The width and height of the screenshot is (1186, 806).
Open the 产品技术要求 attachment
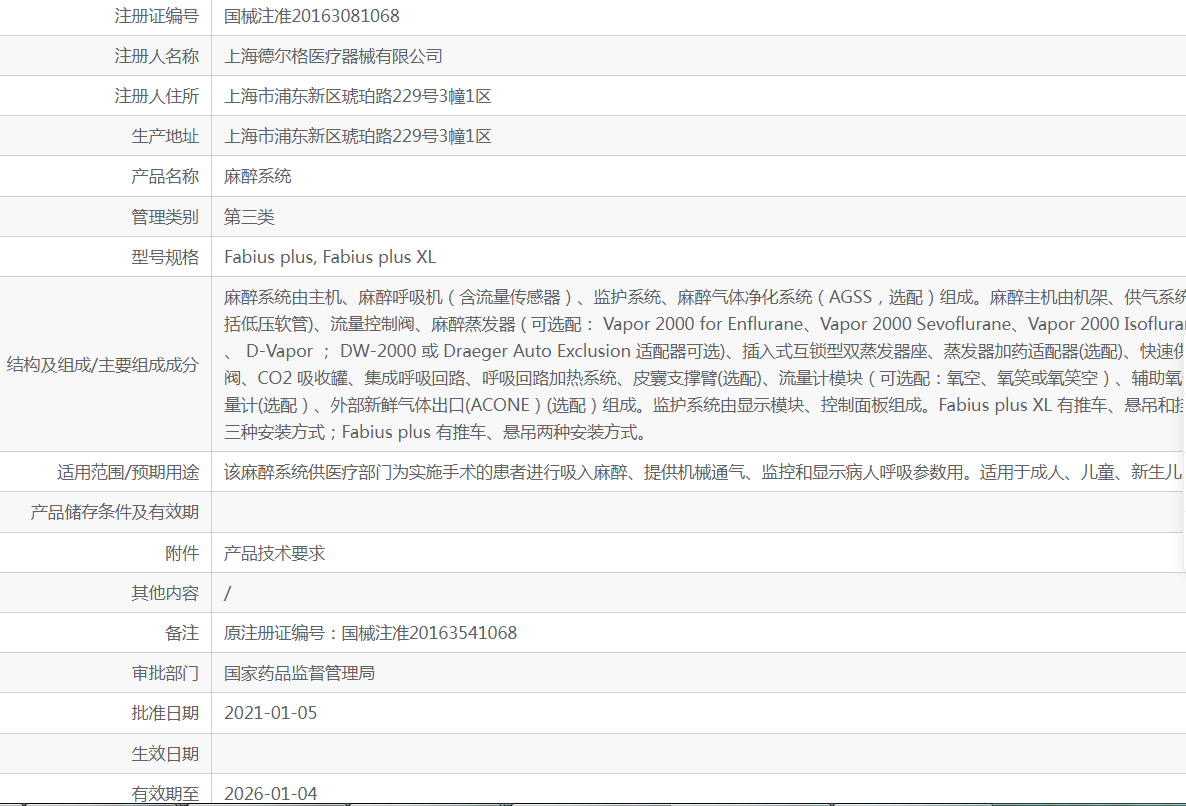point(275,553)
